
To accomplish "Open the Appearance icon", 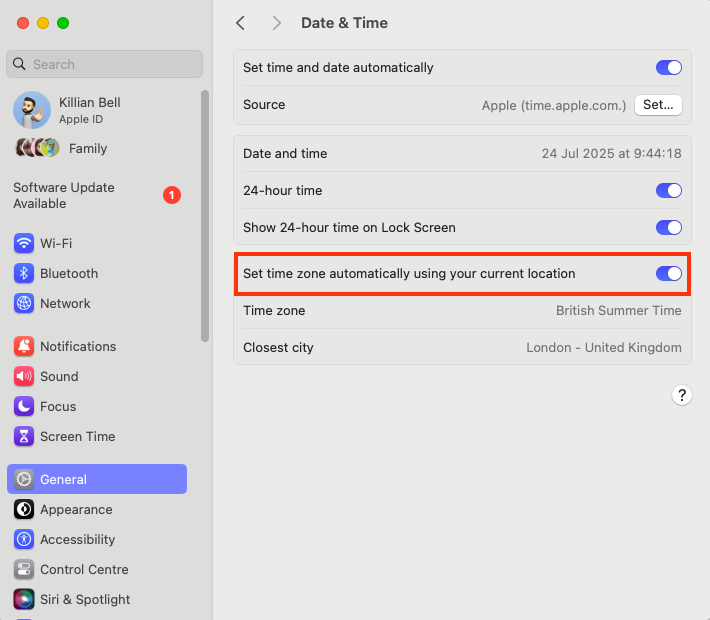I will tap(24, 509).
